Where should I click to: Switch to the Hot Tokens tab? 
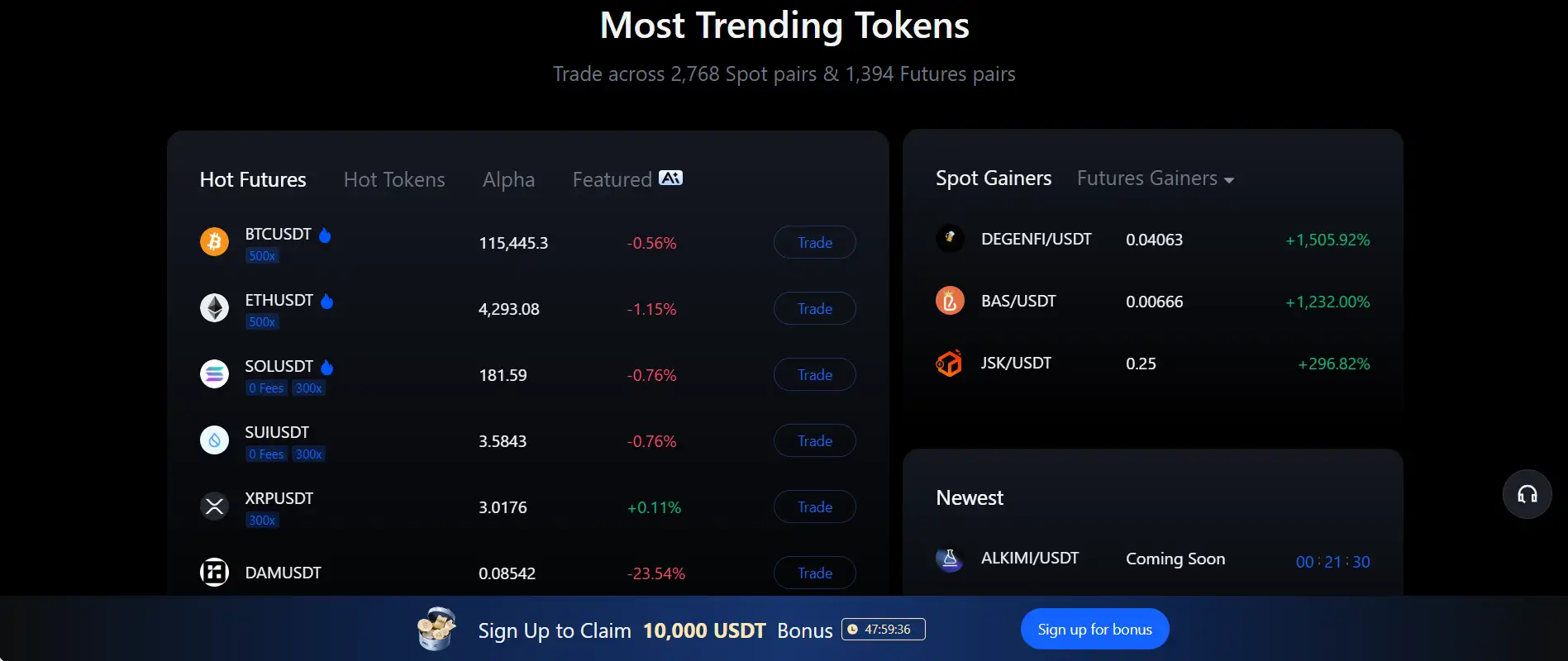[394, 179]
